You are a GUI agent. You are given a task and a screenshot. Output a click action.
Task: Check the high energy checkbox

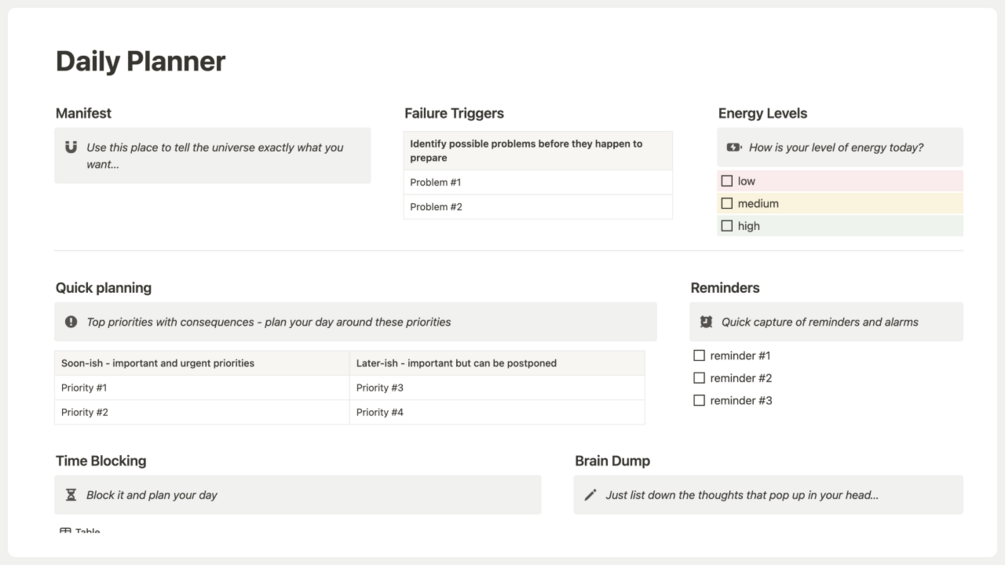(727, 226)
